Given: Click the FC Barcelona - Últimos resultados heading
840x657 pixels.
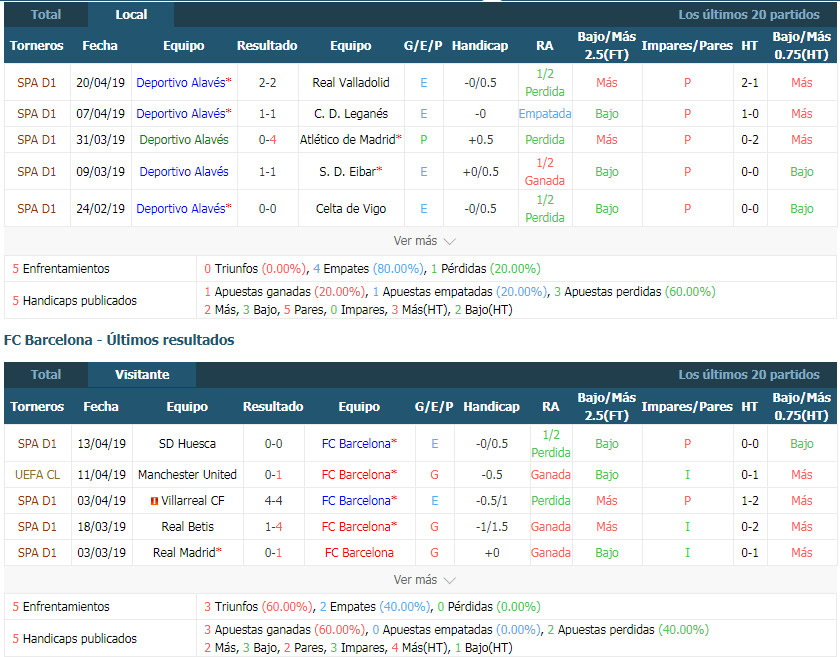Looking at the screenshot, I should pos(119,340).
